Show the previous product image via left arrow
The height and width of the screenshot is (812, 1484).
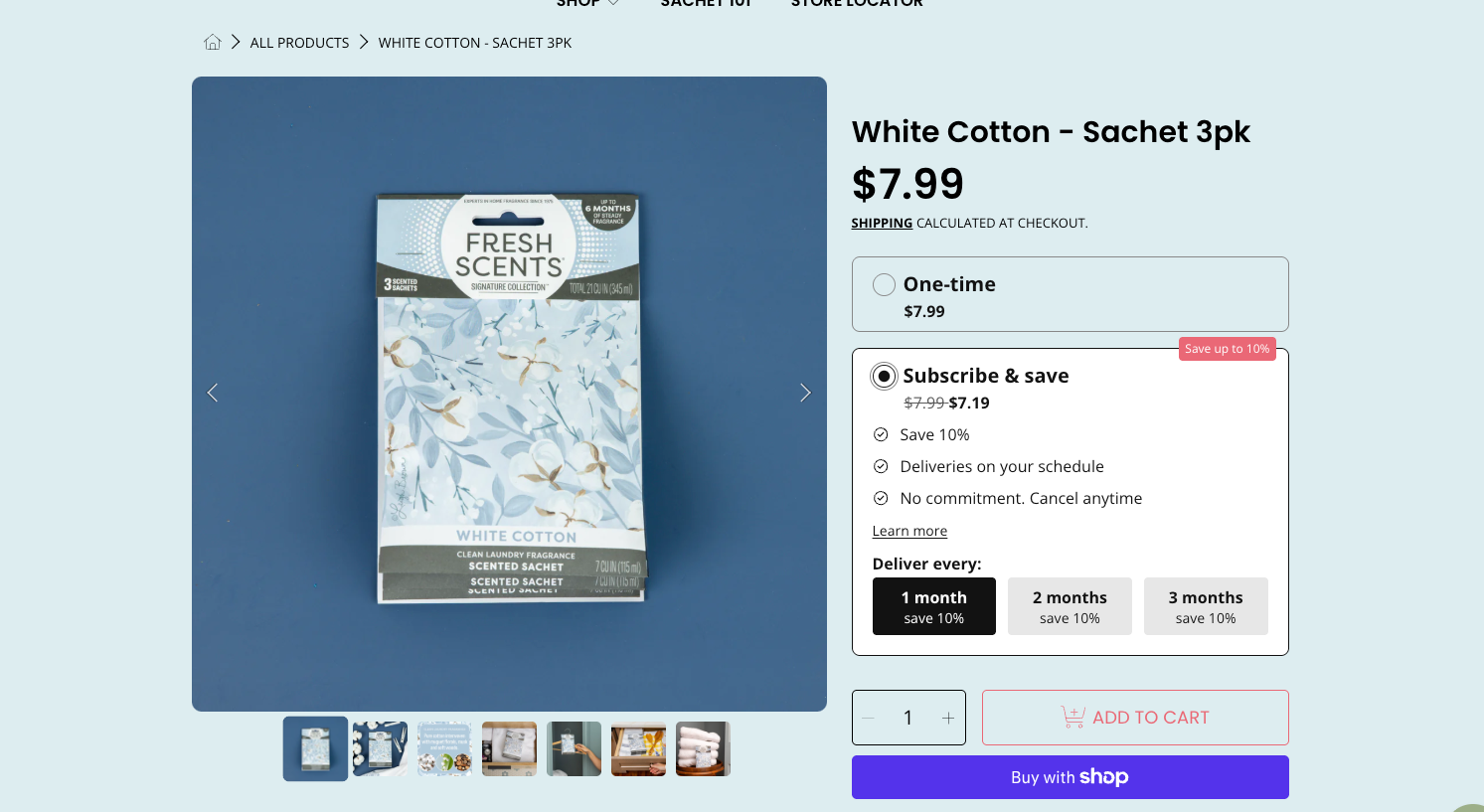pyautogui.click(x=212, y=393)
